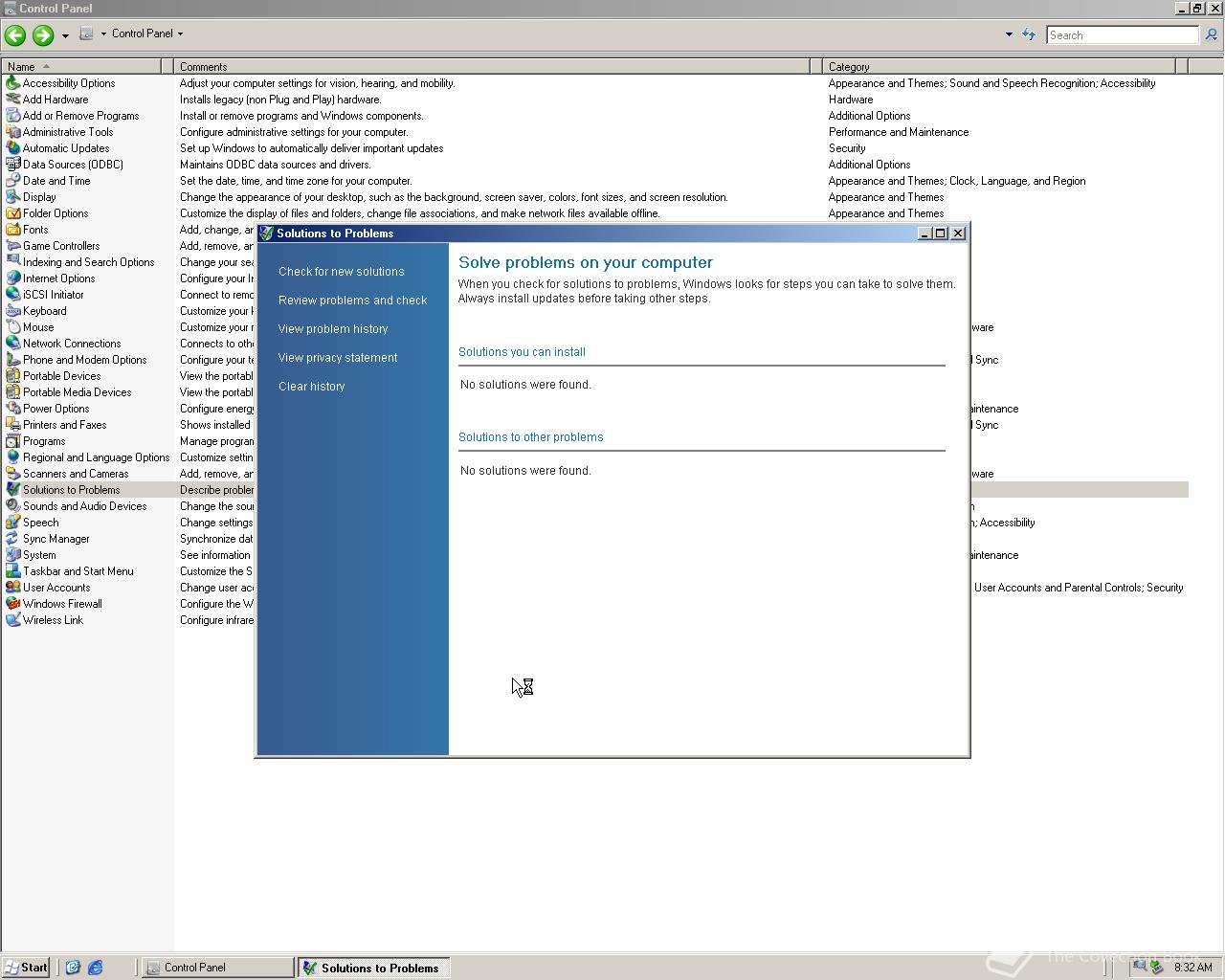The width and height of the screenshot is (1225, 980).
Task: Open View privacy statement link
Action: pos(338,358)
